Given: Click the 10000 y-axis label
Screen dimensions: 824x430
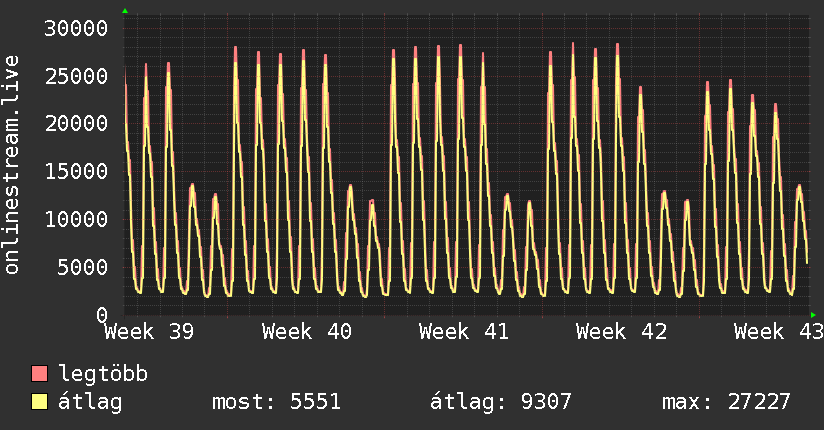Looking at the screenshot, I should [x=76, y=219].
